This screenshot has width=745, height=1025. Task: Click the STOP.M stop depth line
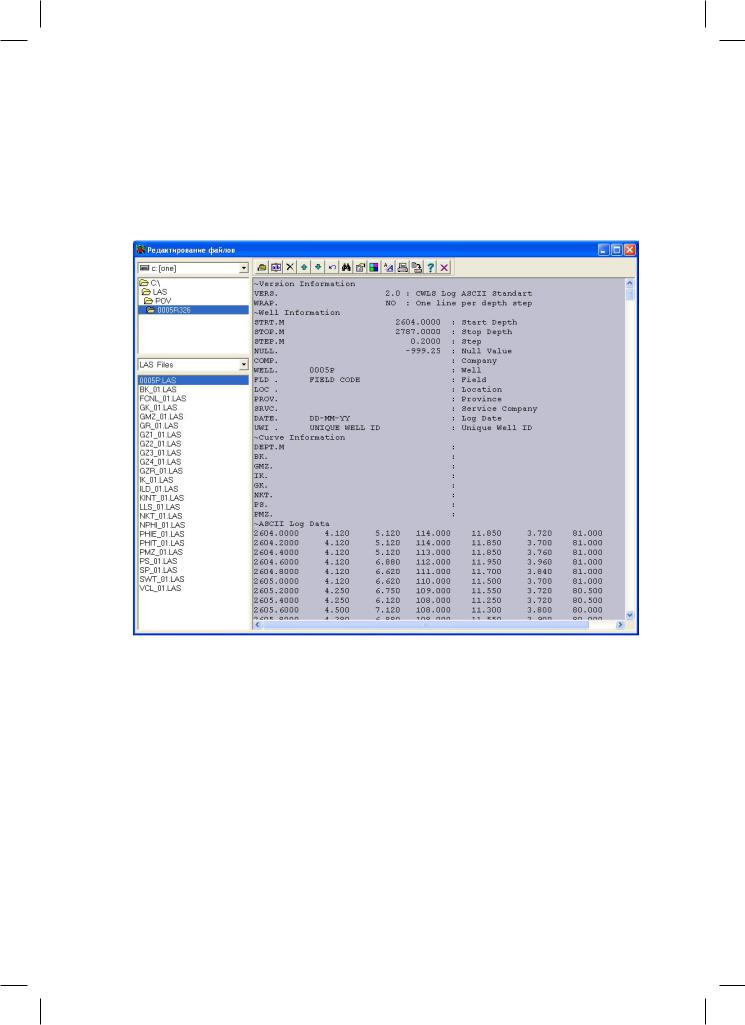pos(384,332)
